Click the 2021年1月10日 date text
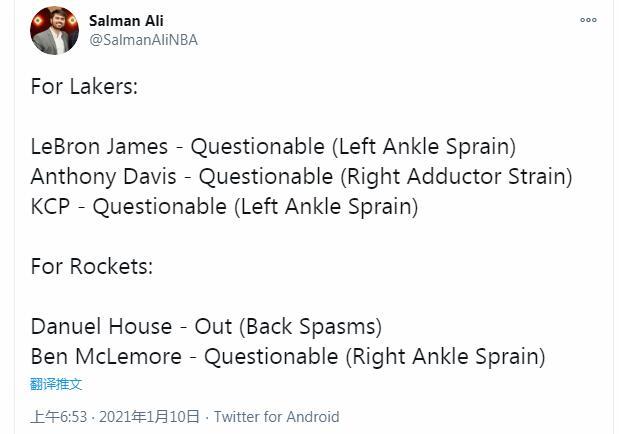Screen dimensions: 619x434 point(149,417)
